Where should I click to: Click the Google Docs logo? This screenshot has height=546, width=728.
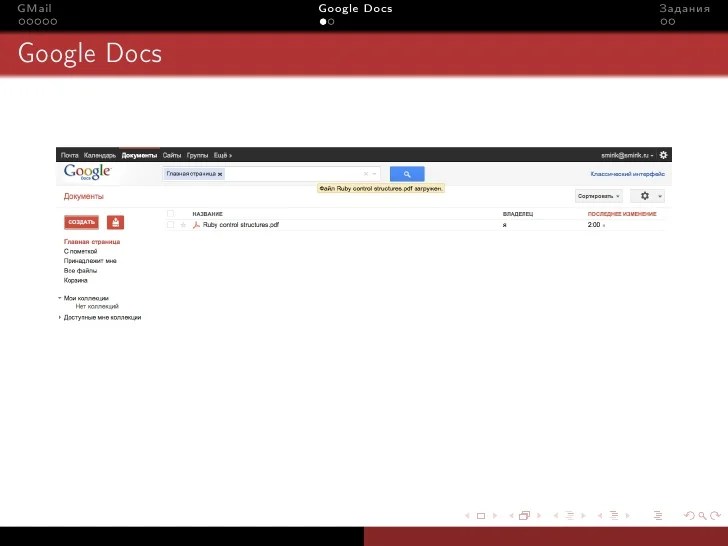click(x=87, y=172)
